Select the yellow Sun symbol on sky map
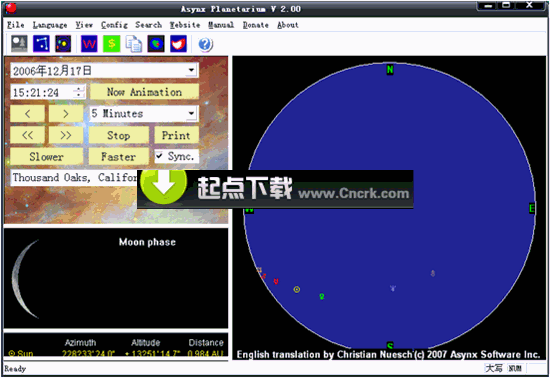 297,289
